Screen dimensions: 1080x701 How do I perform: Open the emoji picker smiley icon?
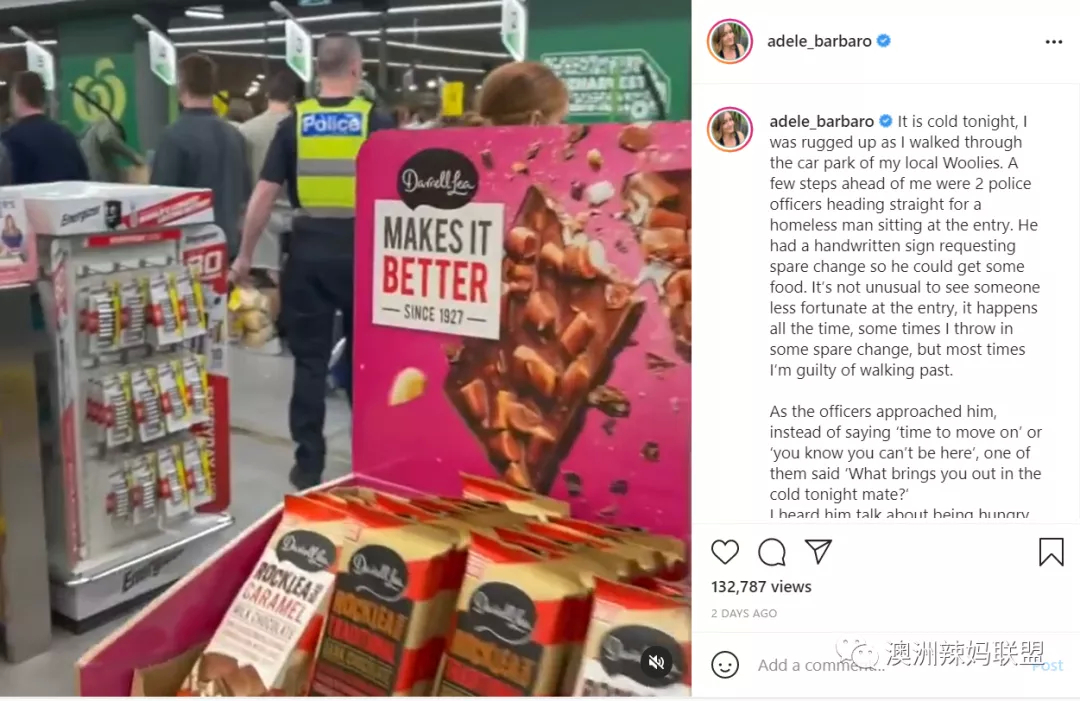pyautogui.click(x=725, y=665)
